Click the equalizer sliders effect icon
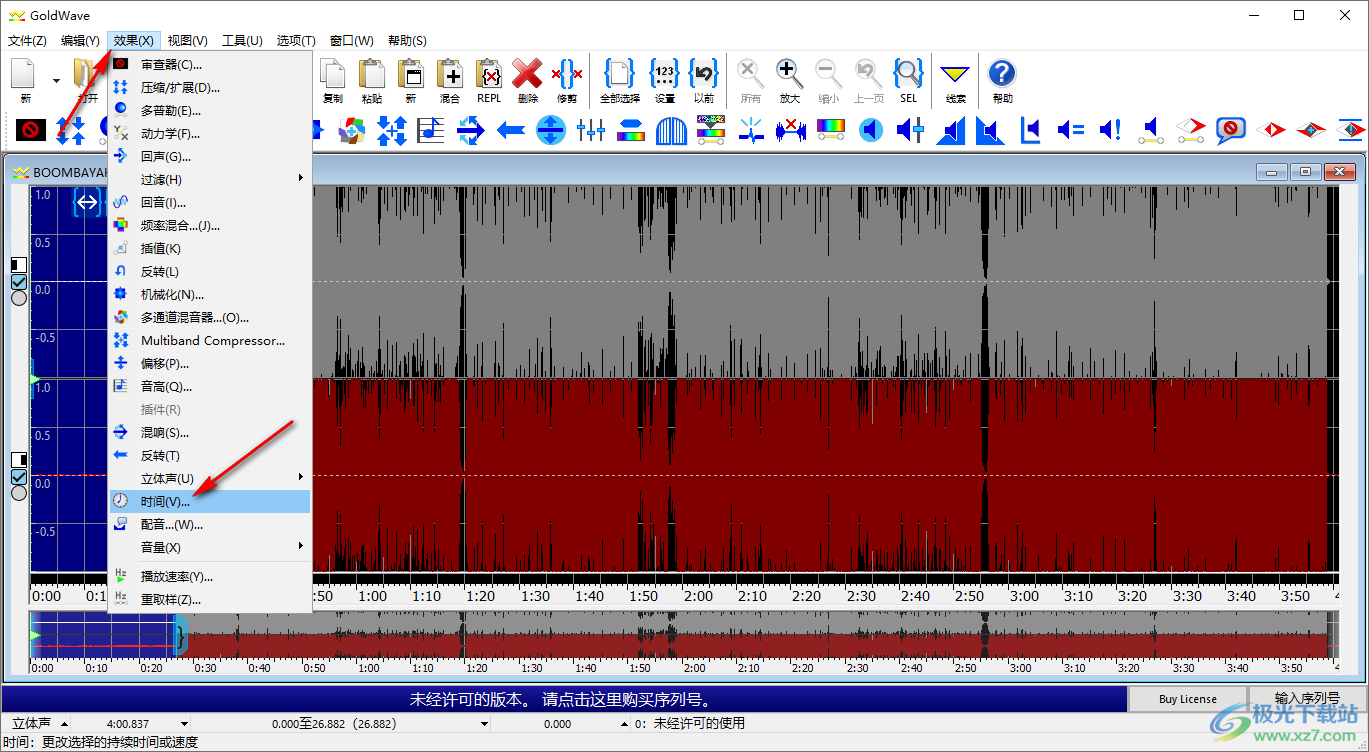 tap(591, 130)
